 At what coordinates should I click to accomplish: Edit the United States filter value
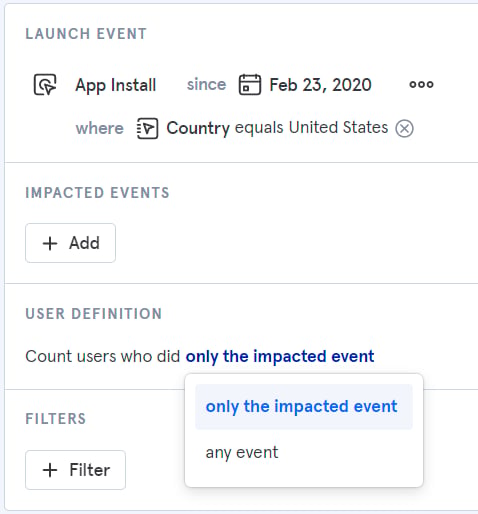pos(338,127)
